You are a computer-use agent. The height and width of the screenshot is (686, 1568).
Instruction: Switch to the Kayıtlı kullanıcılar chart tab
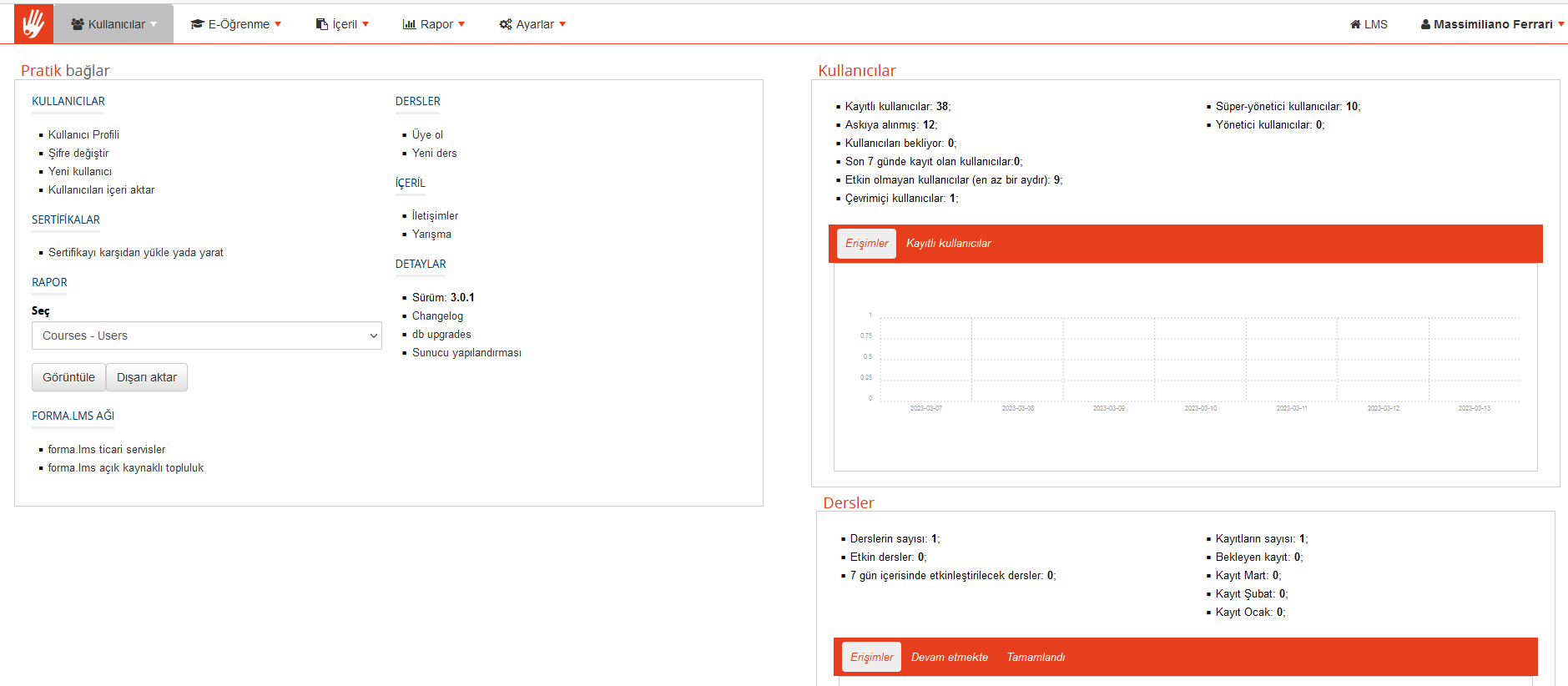948,244
